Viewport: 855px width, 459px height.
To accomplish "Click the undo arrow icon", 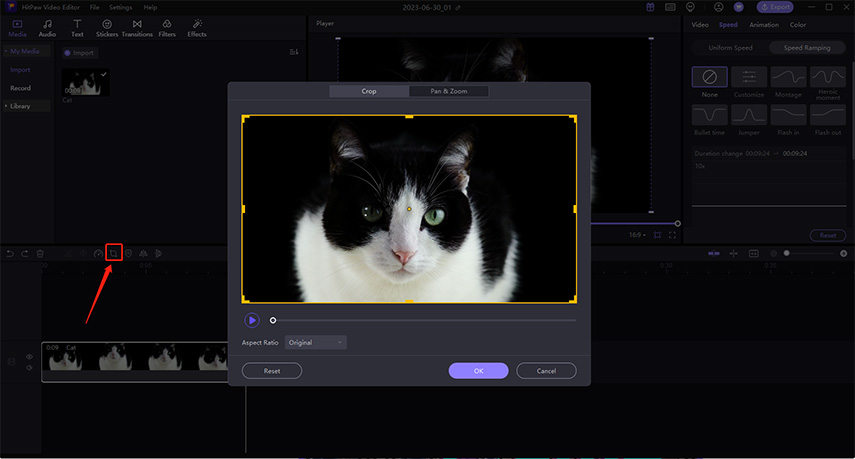I will (x=10, y=253).
